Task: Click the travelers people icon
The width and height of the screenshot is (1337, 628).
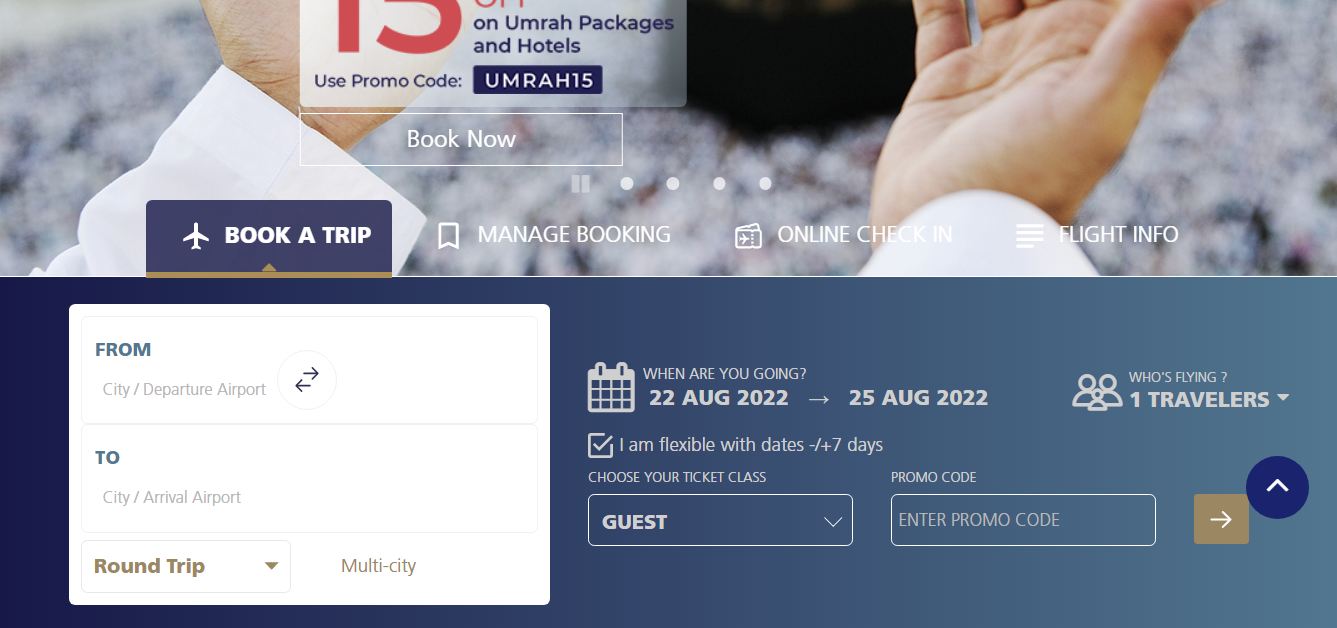Action: tap(1097, 392)
